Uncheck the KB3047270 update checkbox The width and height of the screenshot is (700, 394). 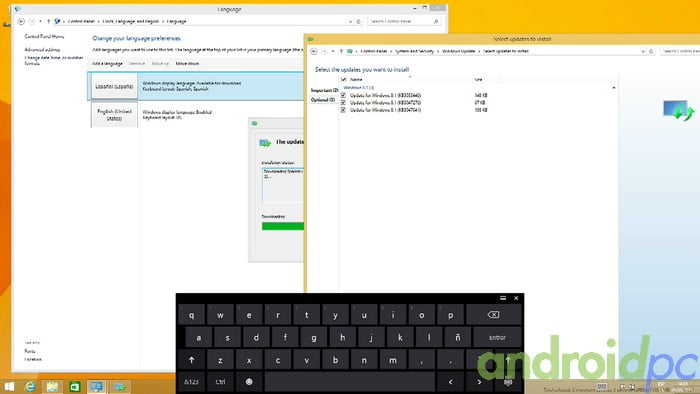click(x=343, y=103)
